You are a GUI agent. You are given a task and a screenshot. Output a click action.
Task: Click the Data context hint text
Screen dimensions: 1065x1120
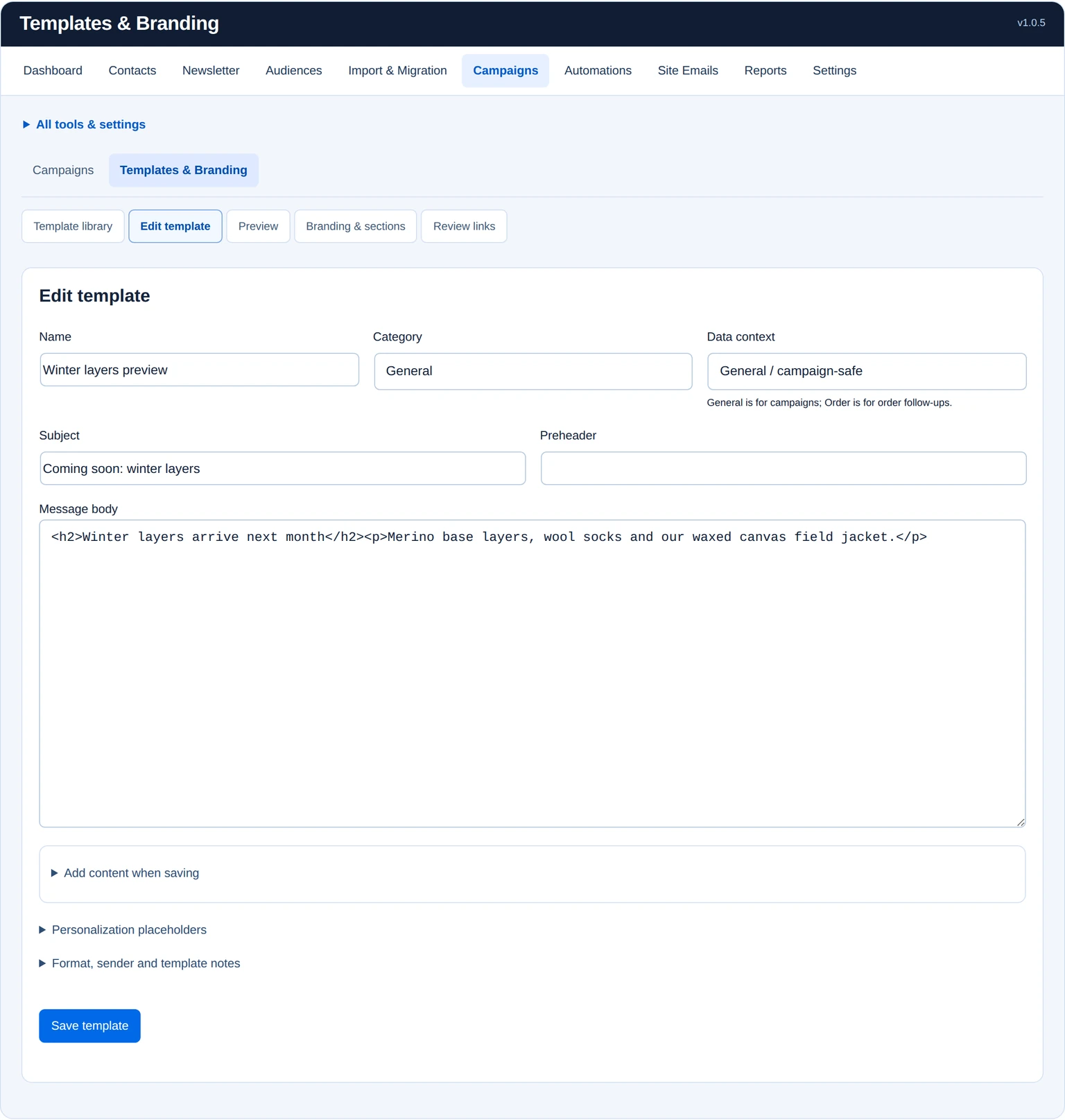point(829,403)
